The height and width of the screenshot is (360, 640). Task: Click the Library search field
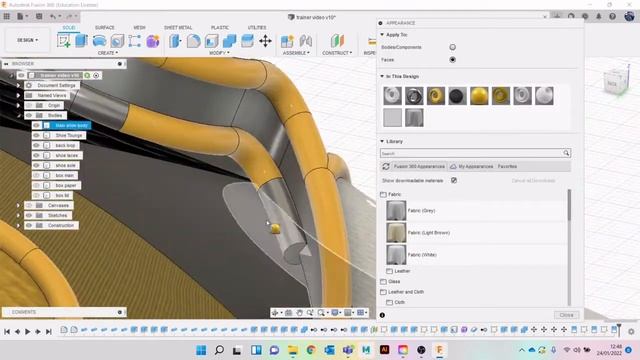pyautogui.click(x=471, y=153)
